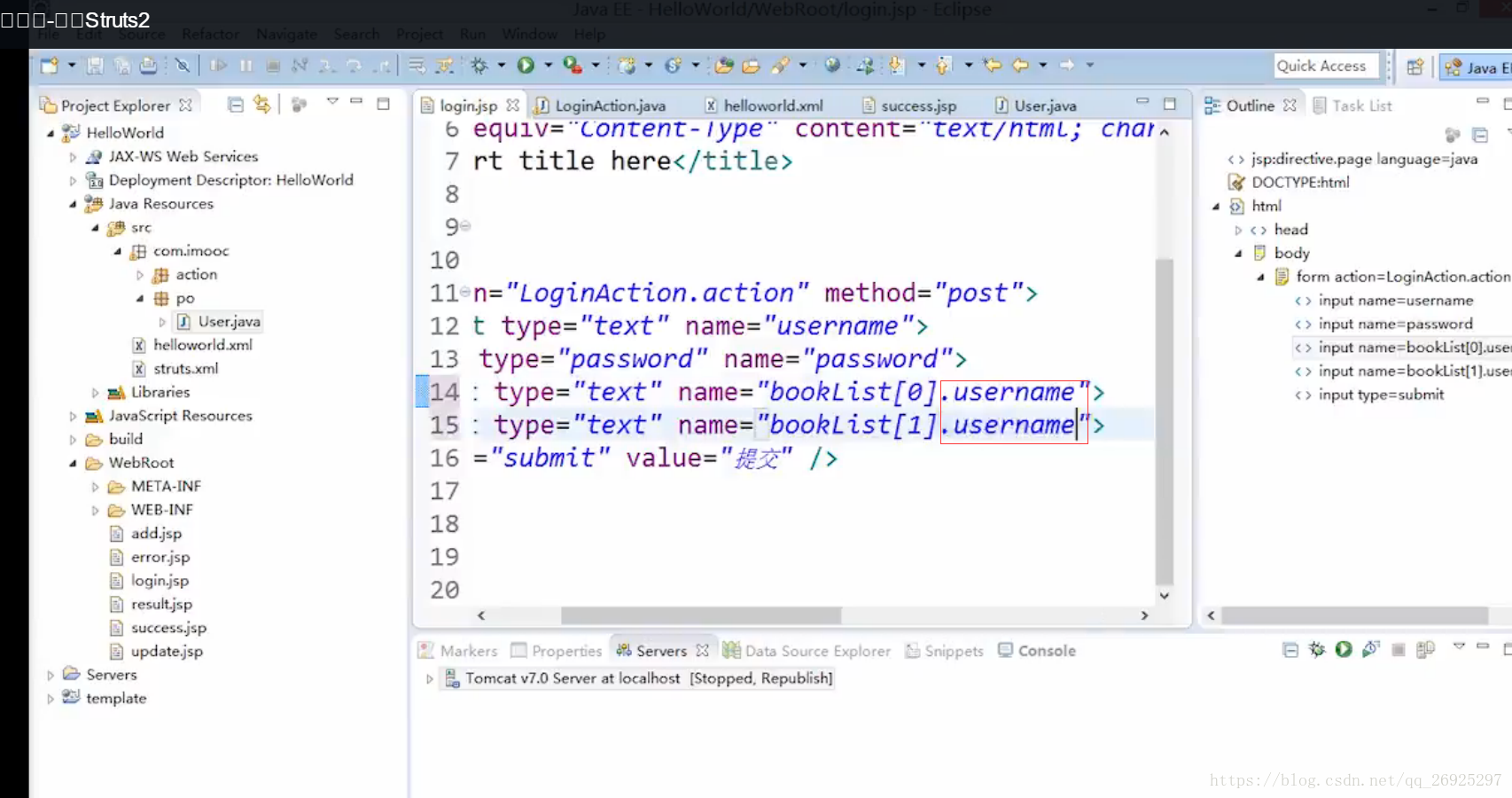Click the Resume debug icon
The height and width of the screenshot is (798, 1512).
pos(218,65)
